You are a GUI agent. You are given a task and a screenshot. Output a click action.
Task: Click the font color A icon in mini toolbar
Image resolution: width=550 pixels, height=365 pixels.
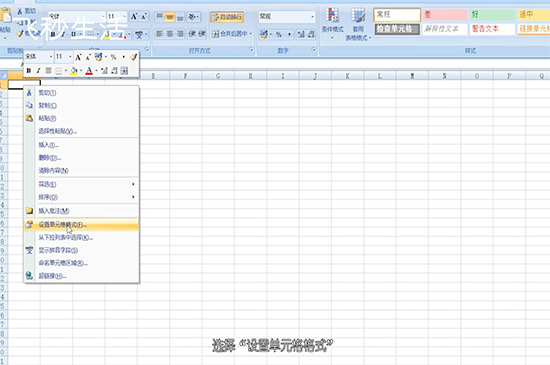[89, 71]
